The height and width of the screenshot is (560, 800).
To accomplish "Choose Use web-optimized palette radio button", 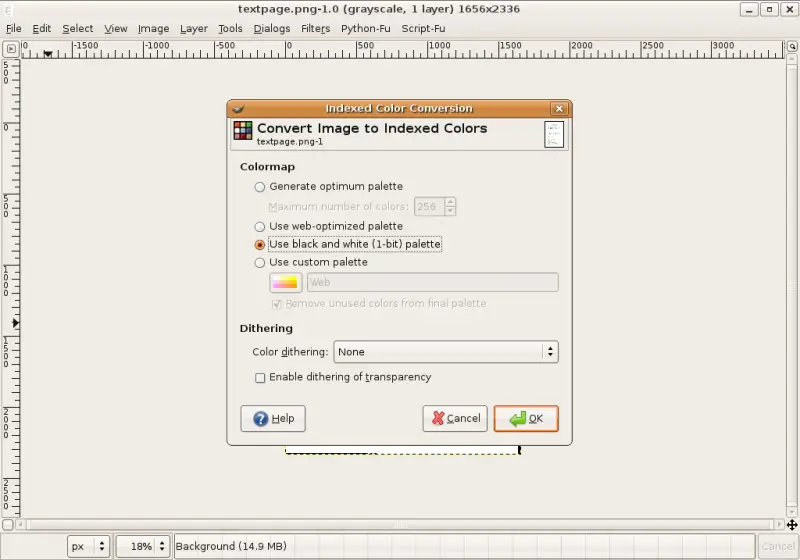I will 260,227.
